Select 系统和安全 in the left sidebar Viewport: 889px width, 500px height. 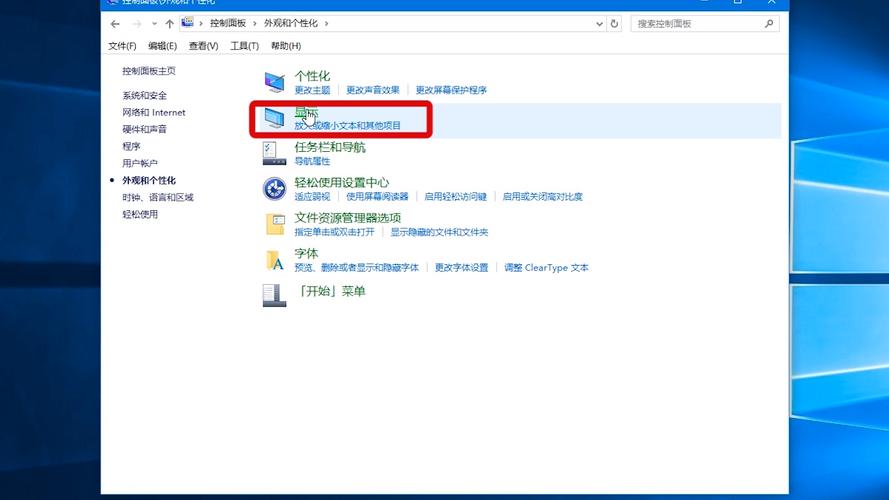pyautogui.click(x=145, y=96)
